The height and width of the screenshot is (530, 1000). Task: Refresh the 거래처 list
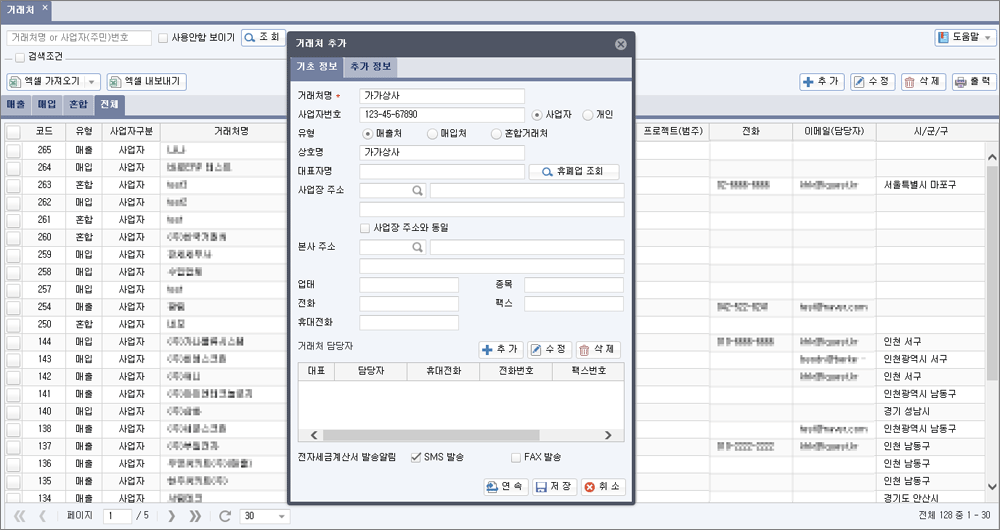[224, 515]
